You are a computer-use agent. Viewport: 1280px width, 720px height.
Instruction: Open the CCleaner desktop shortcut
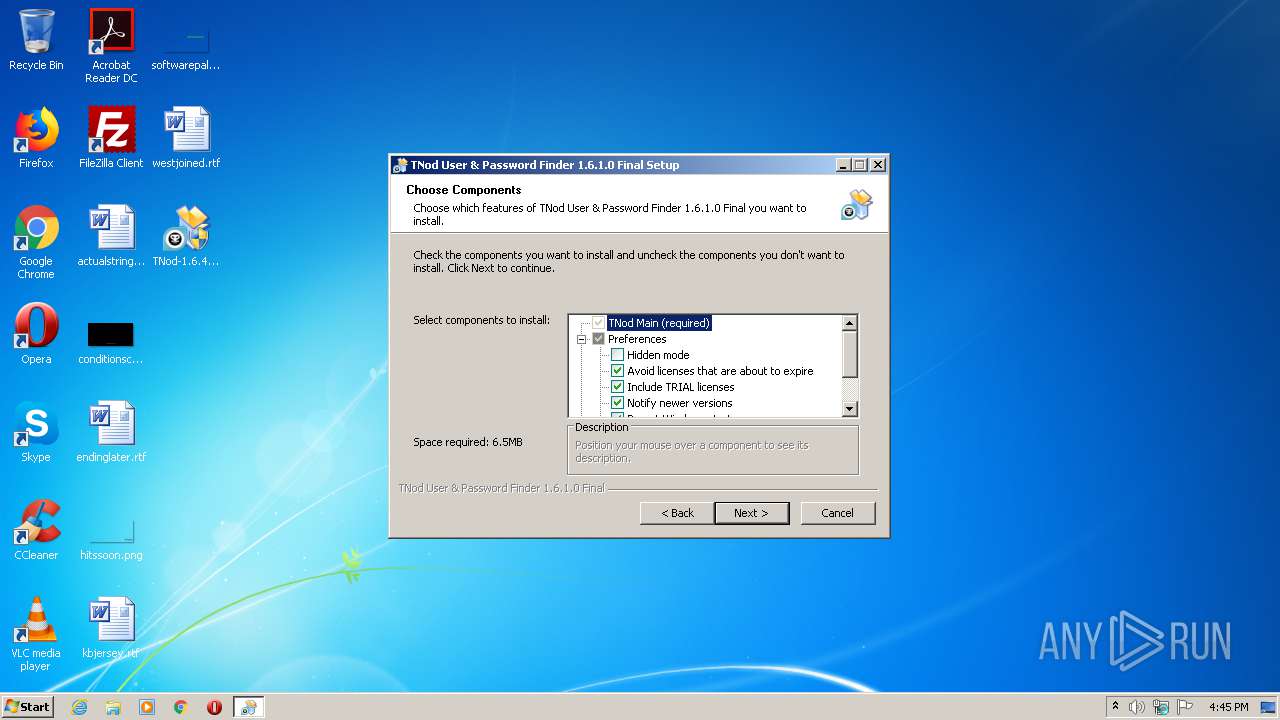click(x=36, y=530)
